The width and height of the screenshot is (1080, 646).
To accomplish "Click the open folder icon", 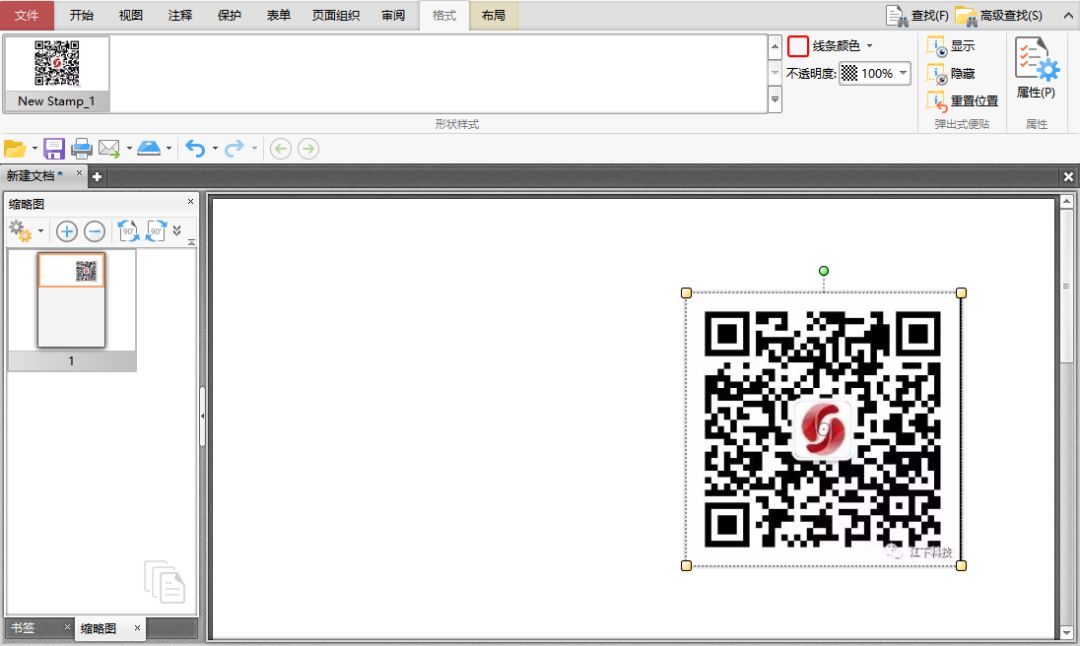I will click(x=14, y=149).
